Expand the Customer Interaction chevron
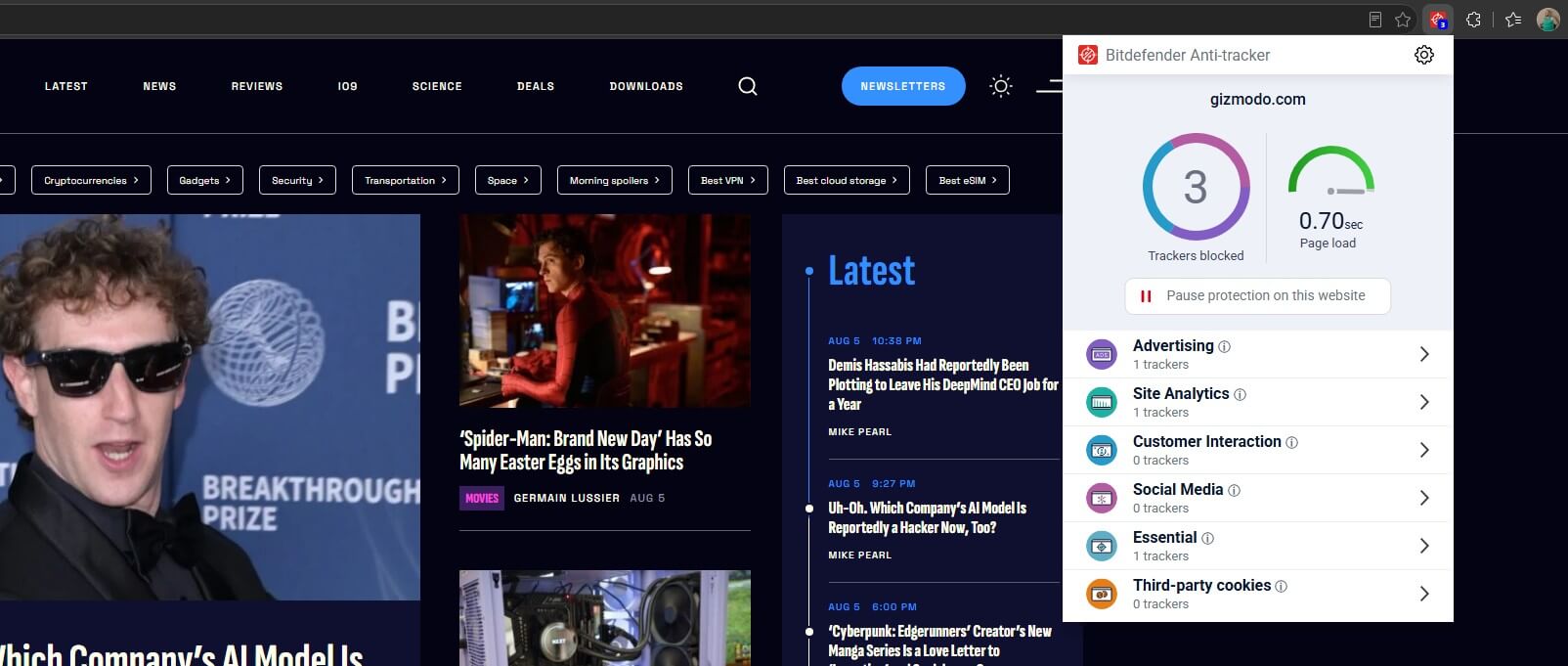1568x666 pixels. pos(1424,450)
